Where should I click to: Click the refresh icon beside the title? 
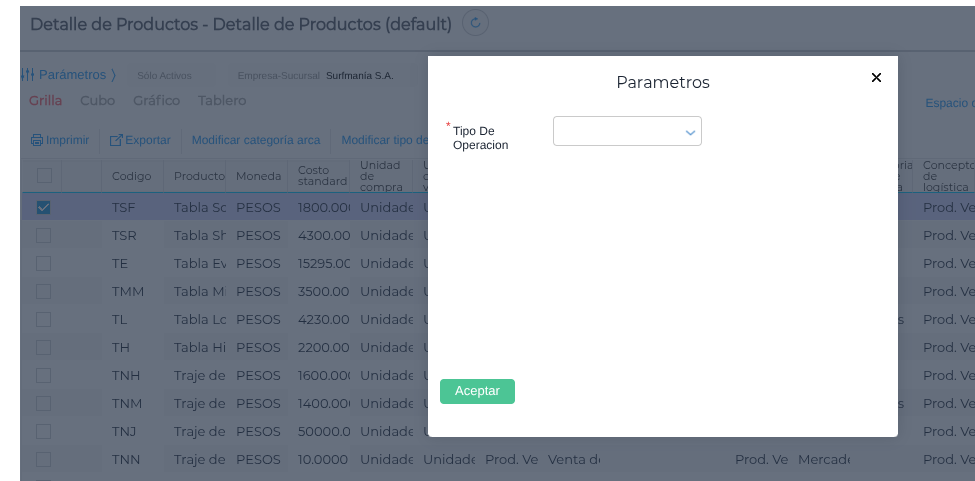tap(476, 23)
